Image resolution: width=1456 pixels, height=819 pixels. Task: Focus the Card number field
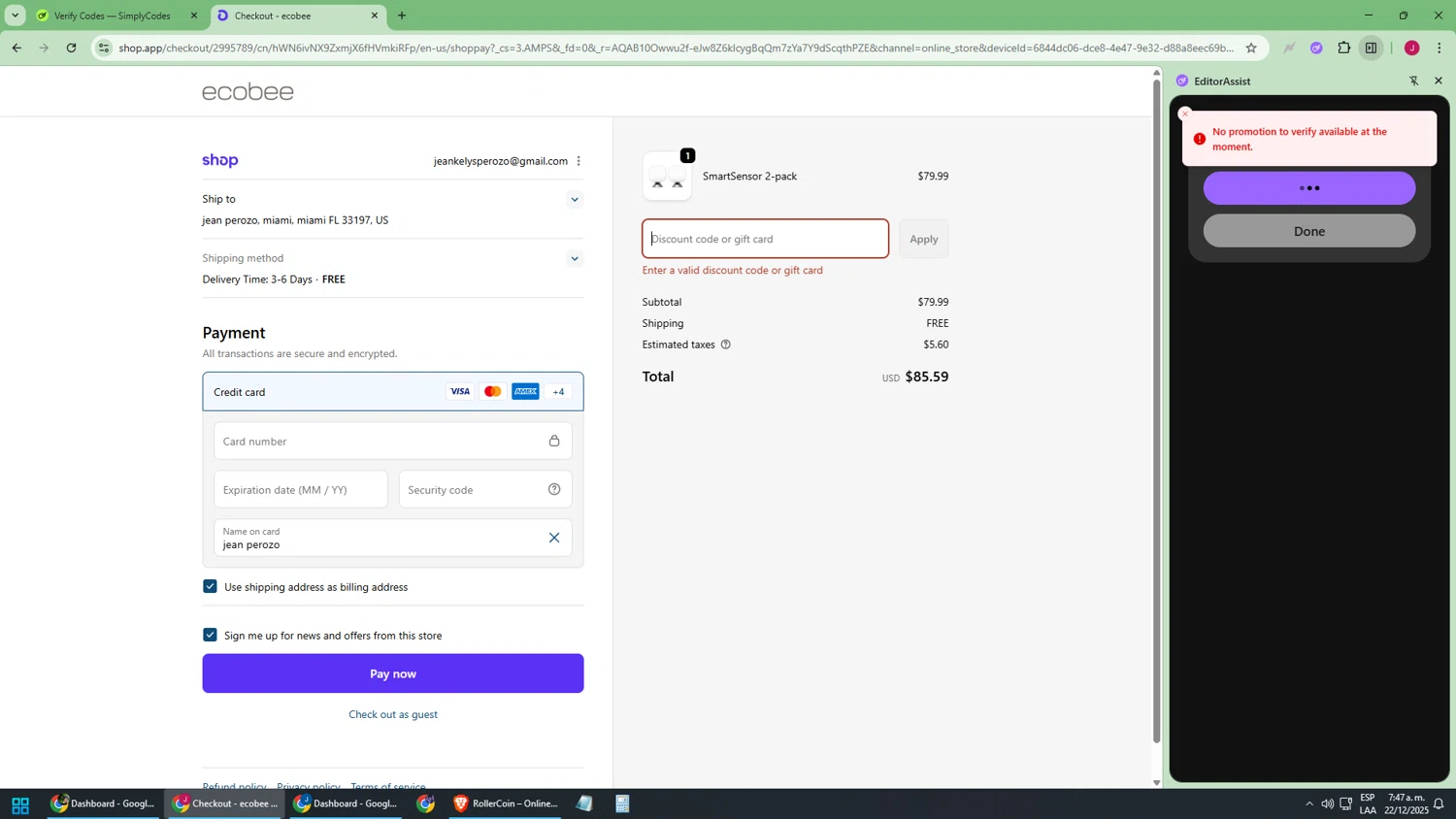[x=393, y=442]
